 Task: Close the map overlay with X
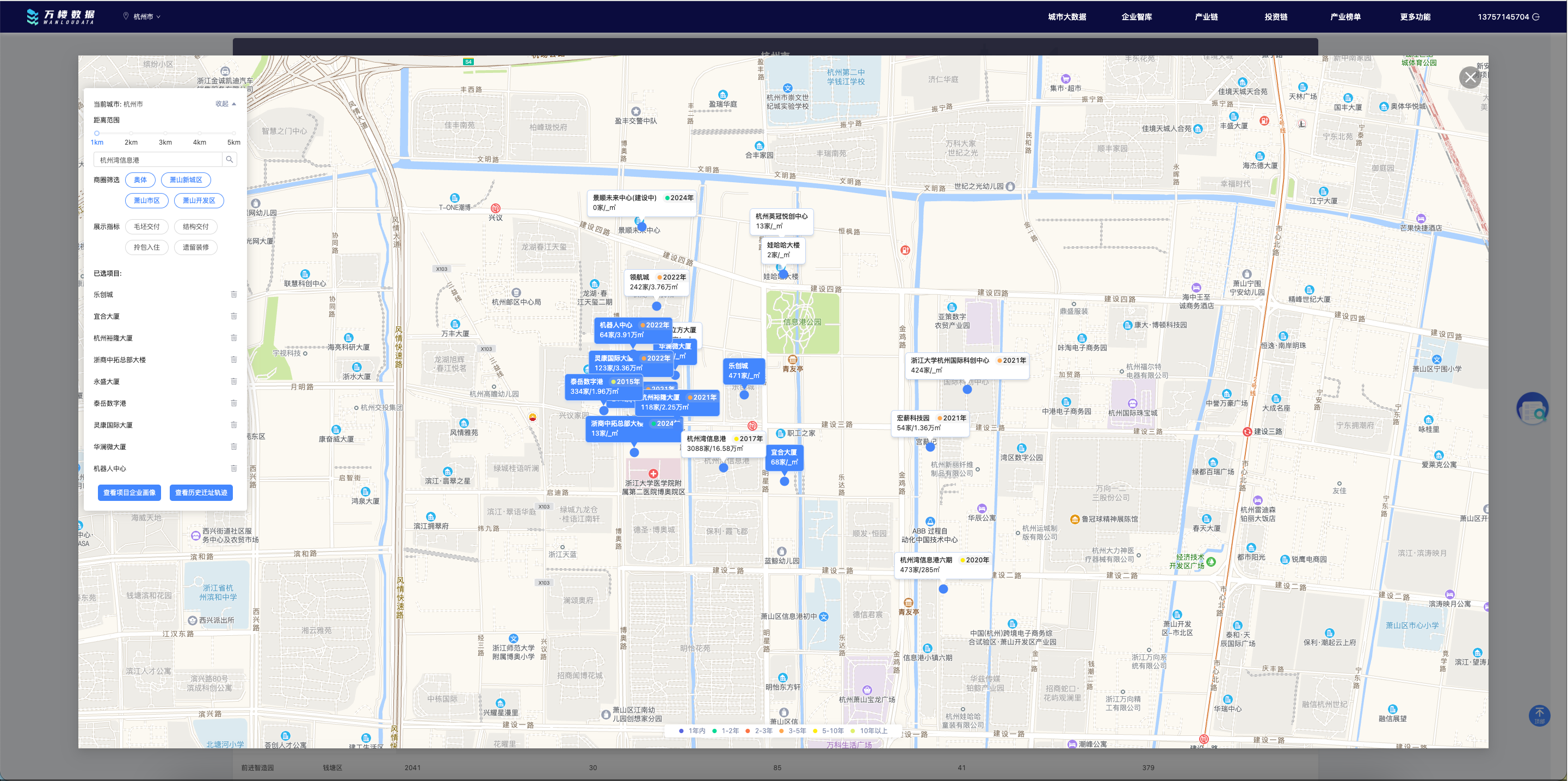[1470, 77]
